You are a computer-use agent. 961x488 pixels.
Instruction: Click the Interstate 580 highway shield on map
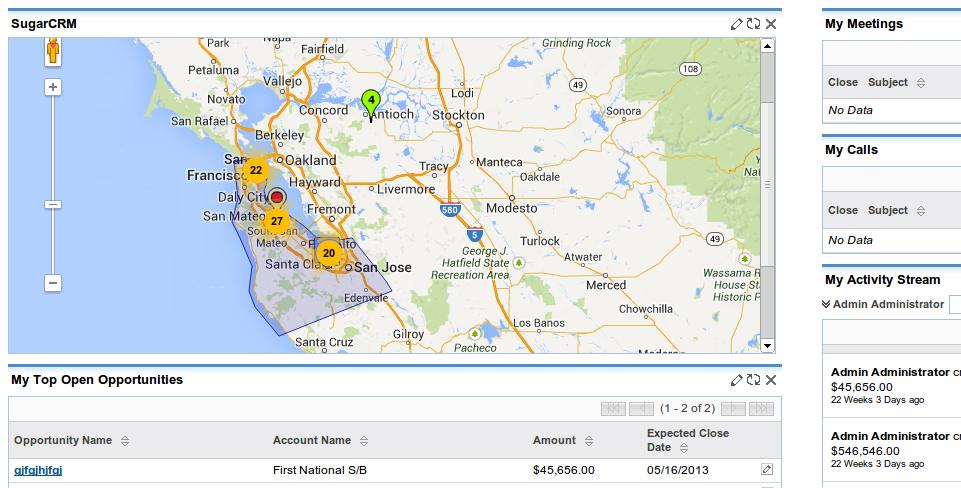(450, 209)
